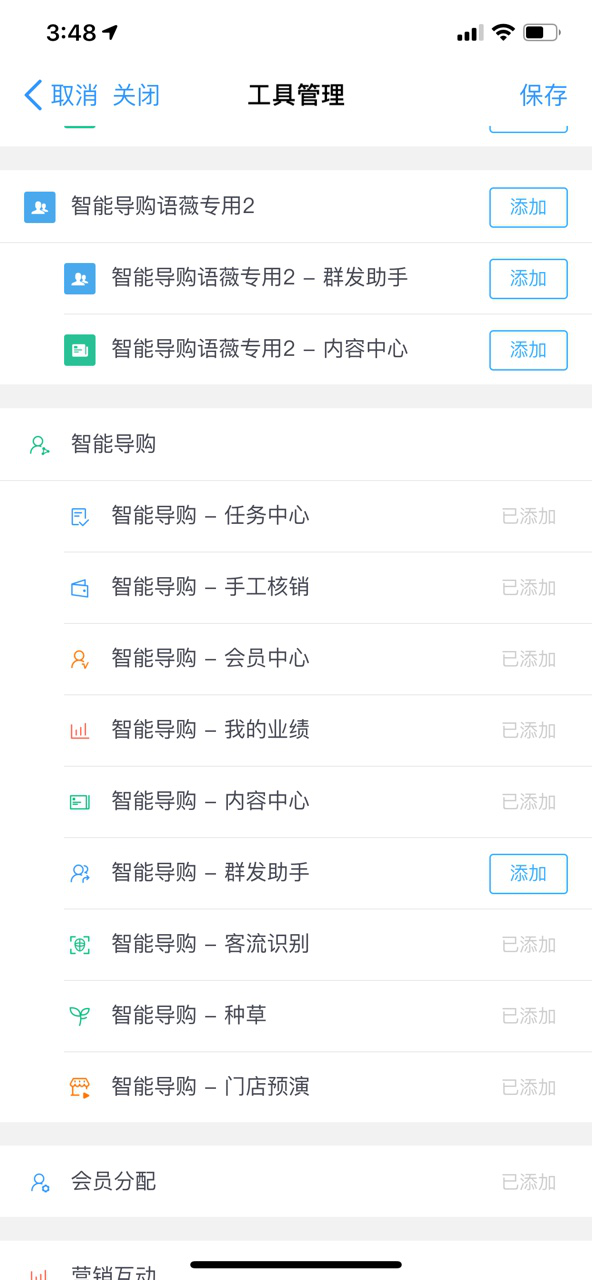Close the page via 关闭
This screenshot has width=592, height=1280.
click(x=136, y=95)
